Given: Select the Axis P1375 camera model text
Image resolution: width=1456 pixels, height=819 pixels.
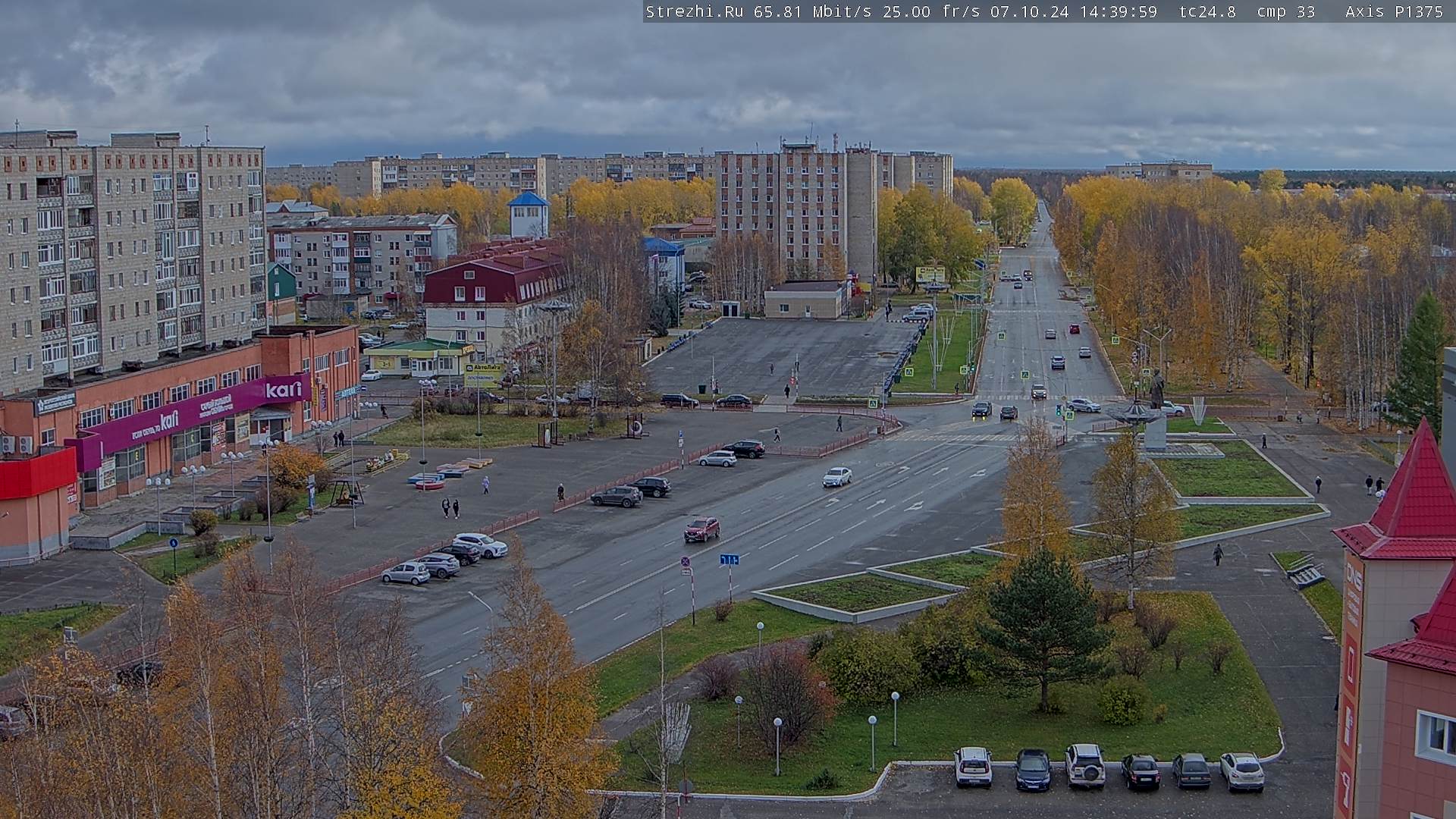Looking at the screenshot, I should point(1394,11).
